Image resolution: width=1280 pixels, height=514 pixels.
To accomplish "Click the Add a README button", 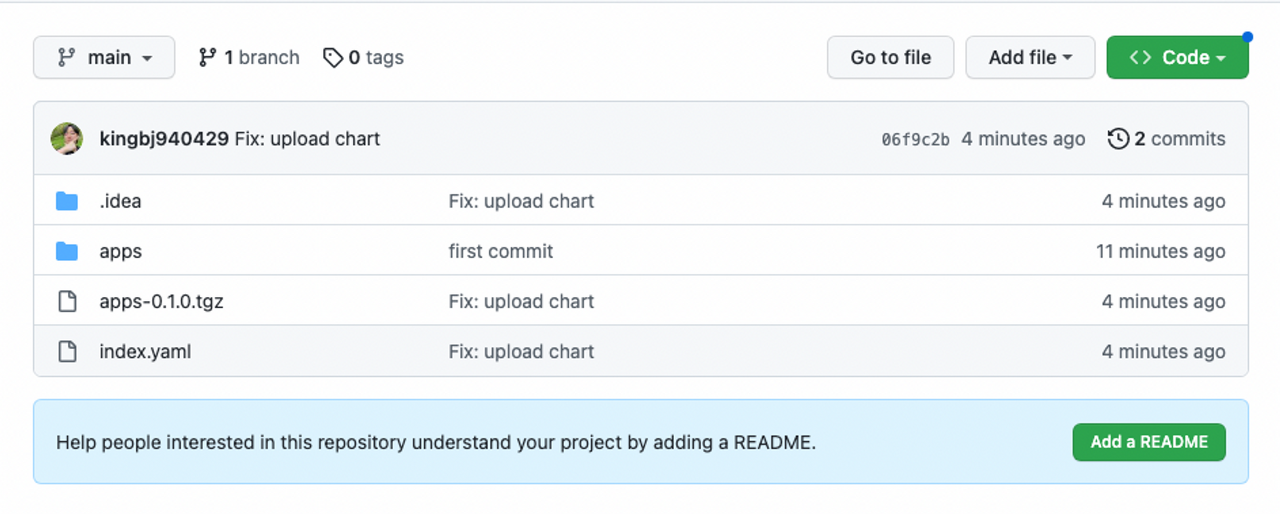I will coord(1149,442).
